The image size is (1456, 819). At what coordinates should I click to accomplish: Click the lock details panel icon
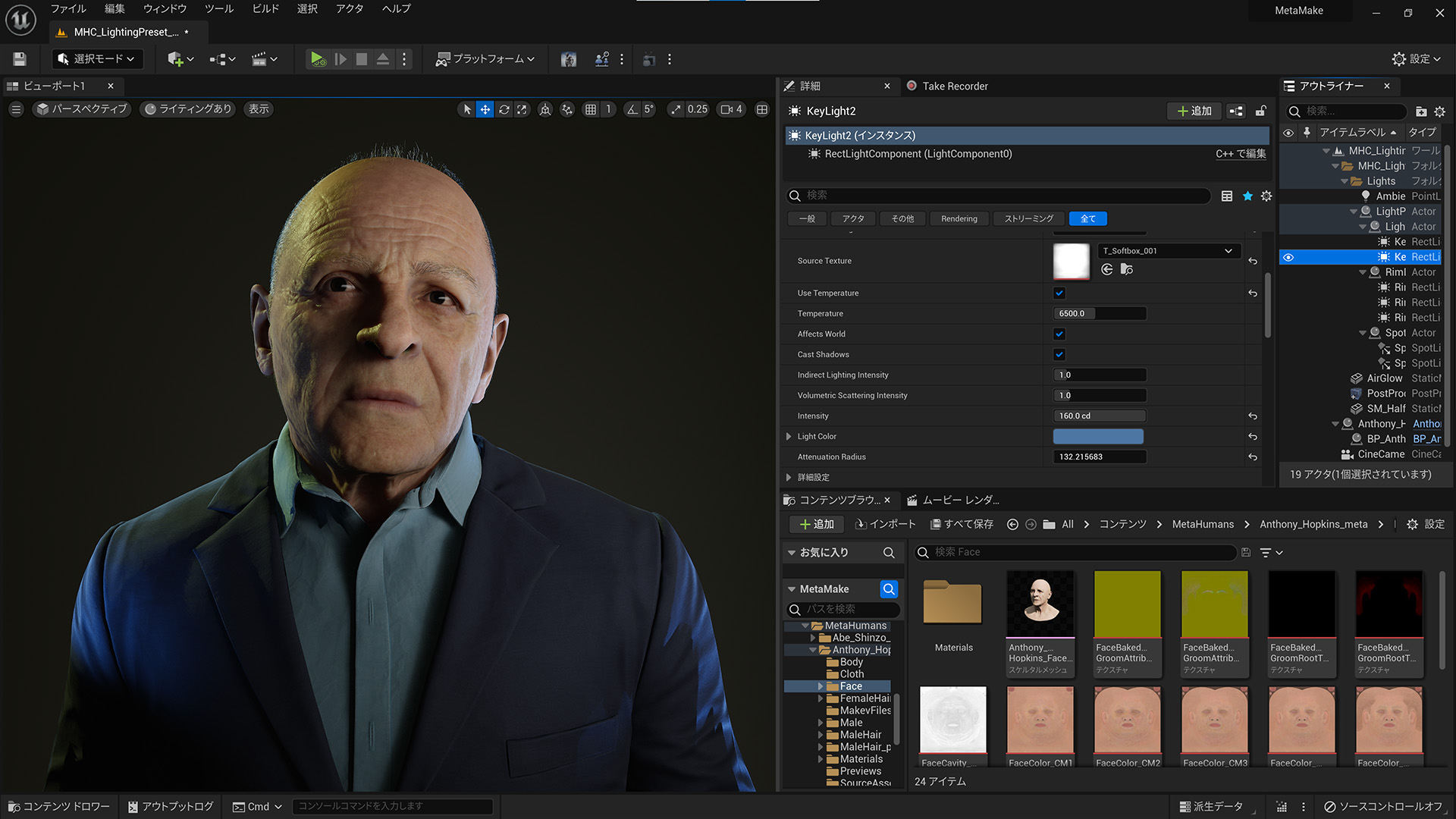1260,111
